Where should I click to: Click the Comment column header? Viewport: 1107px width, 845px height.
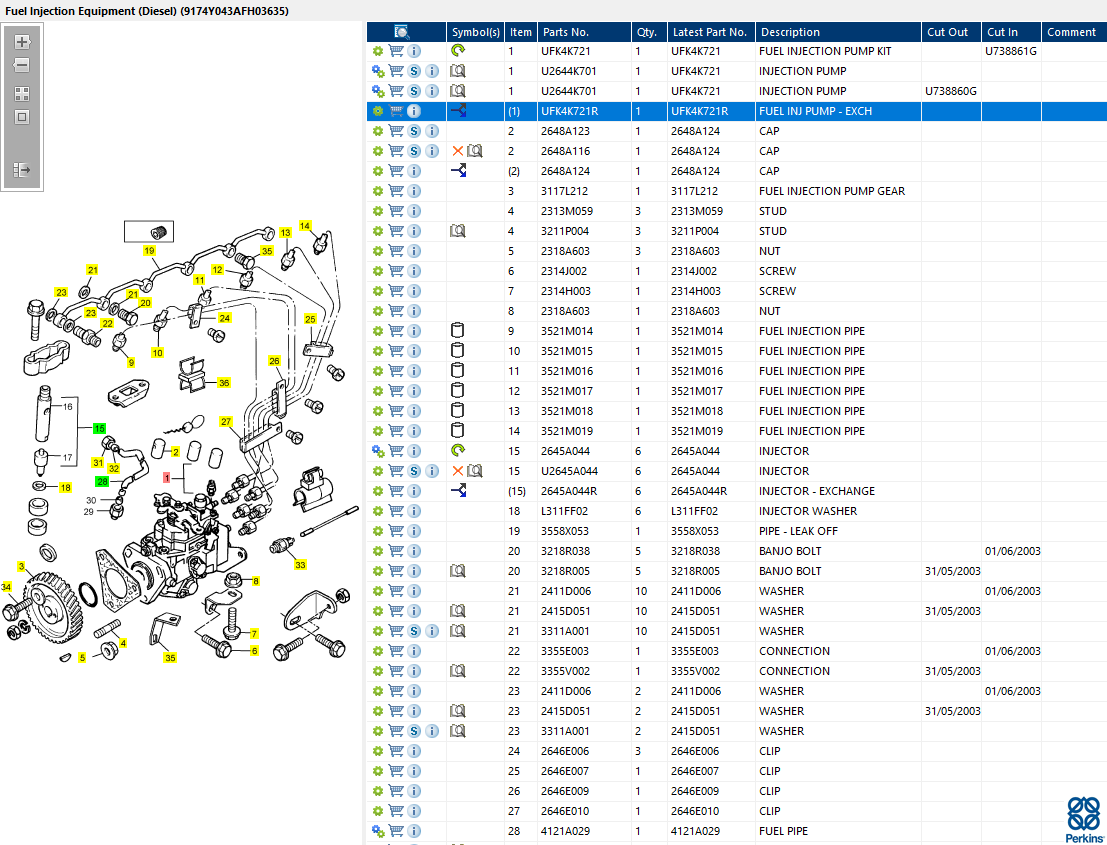point(1074,32)
